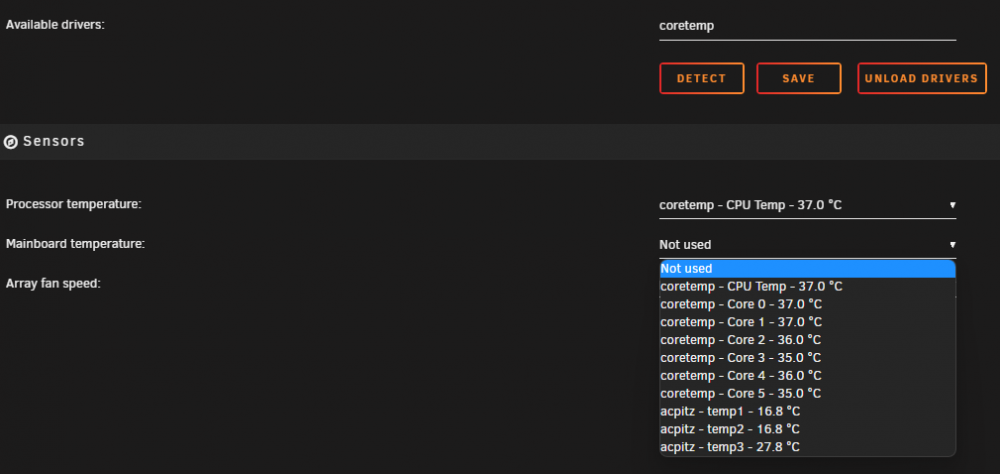1000x474 pixels.
Task: Select 'coretemp - Core 5' option
Action: click(x=807, y=394)
